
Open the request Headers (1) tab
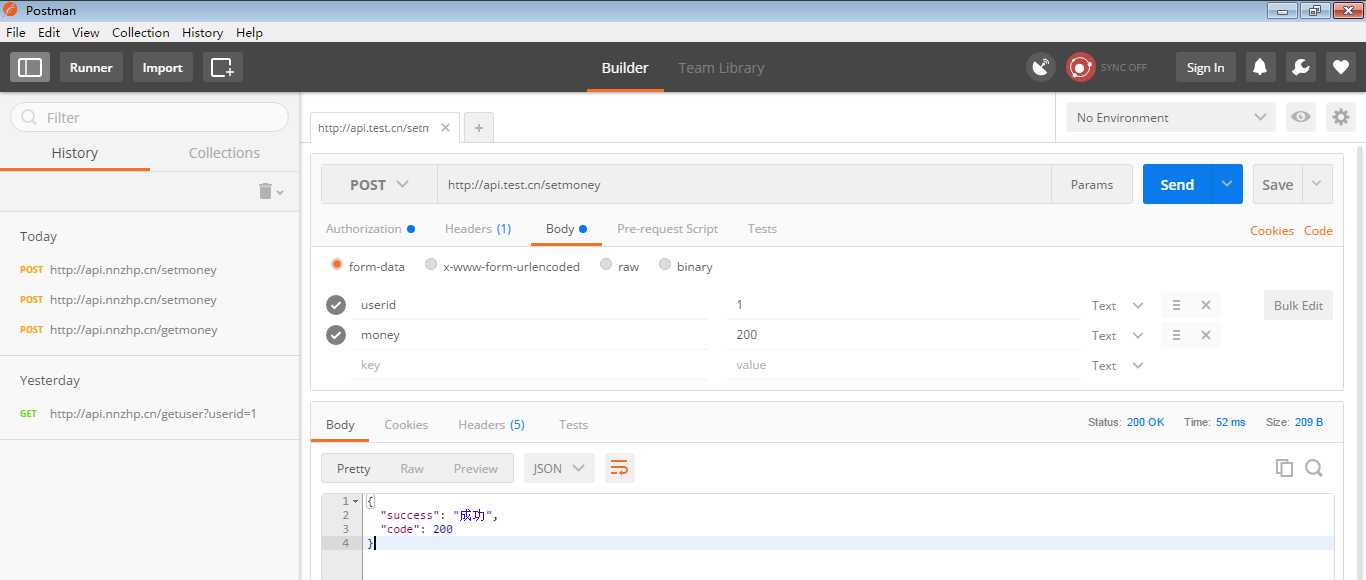478,229
